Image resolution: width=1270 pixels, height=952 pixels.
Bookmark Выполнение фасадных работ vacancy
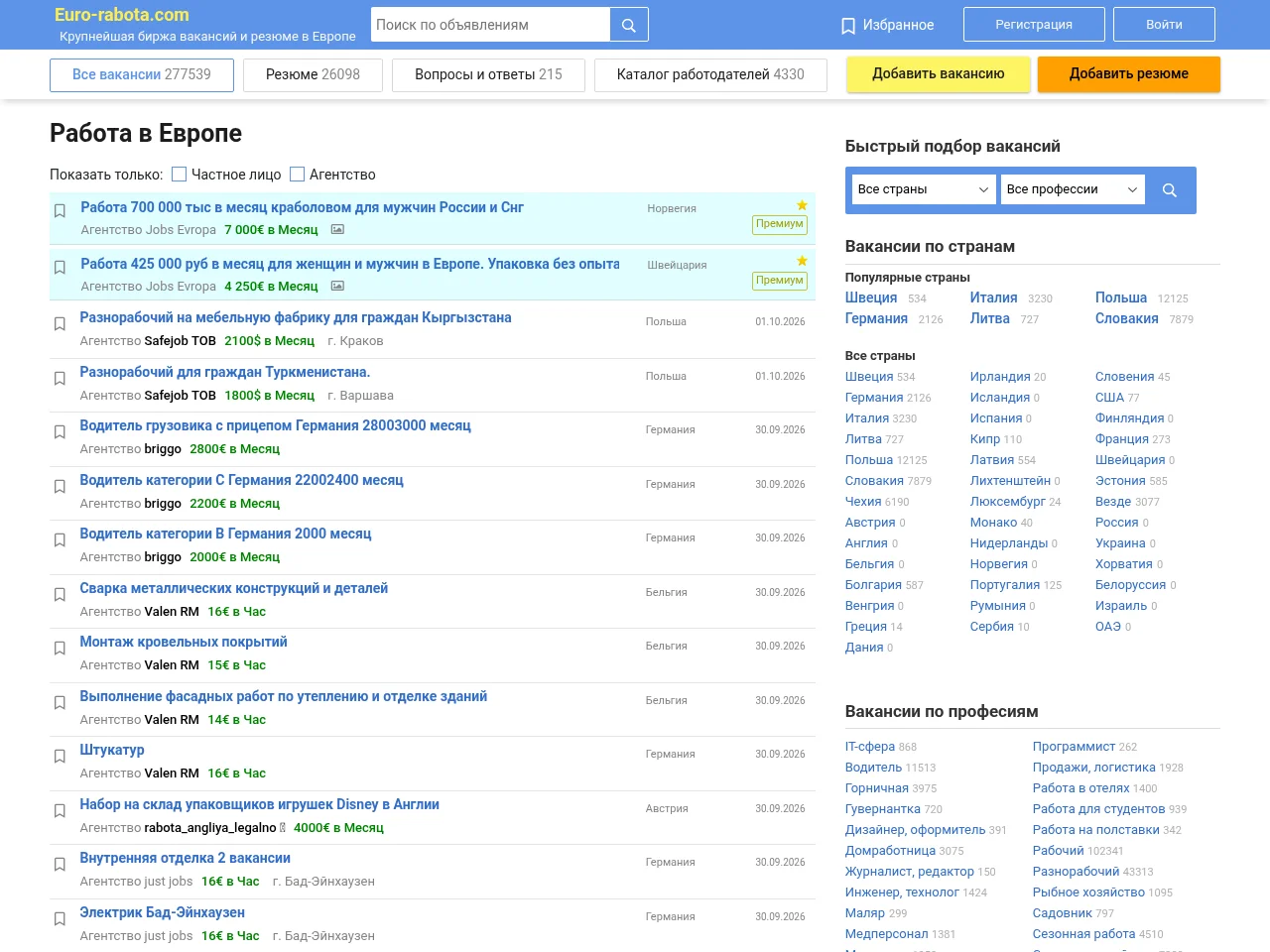coord(60,703)
